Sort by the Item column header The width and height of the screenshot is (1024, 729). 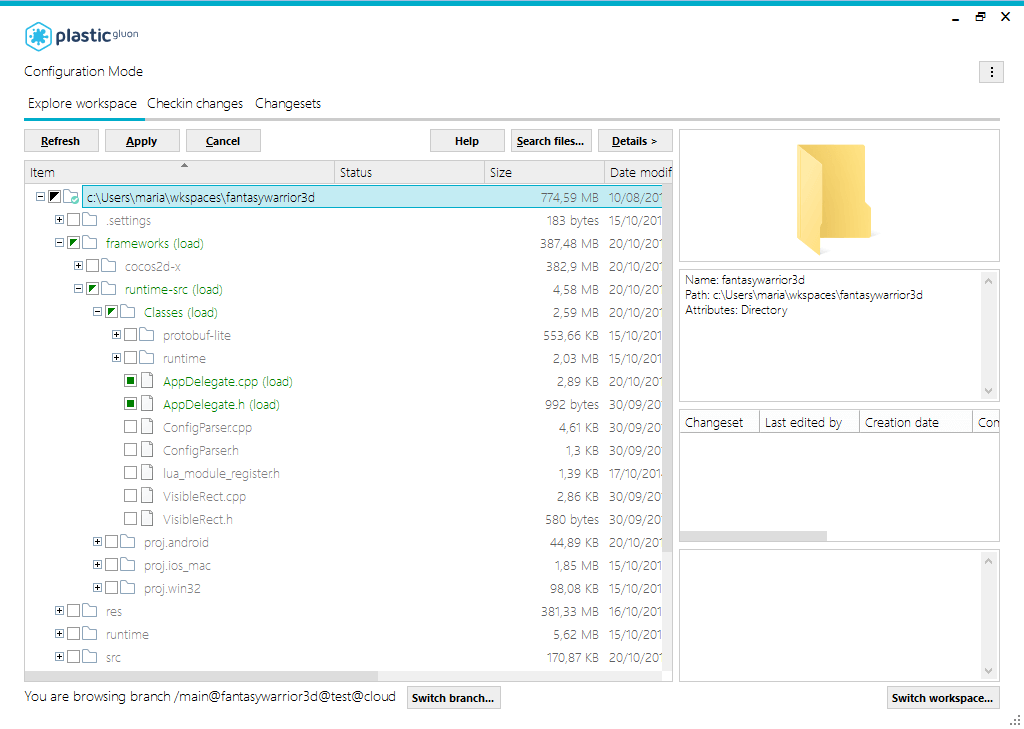point(180,172)
